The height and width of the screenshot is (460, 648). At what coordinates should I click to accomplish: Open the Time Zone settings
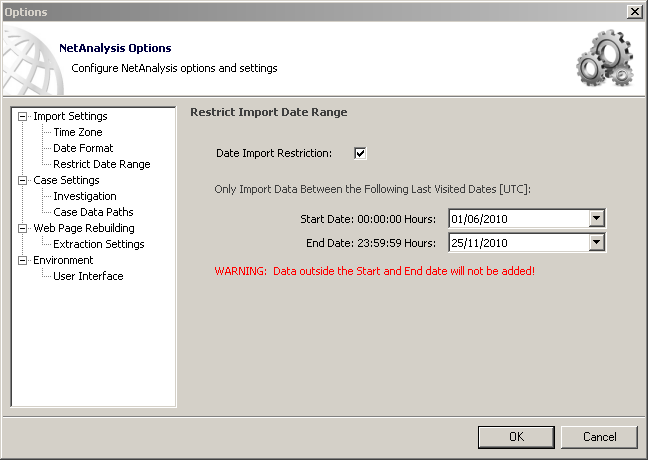click(78, 132)
